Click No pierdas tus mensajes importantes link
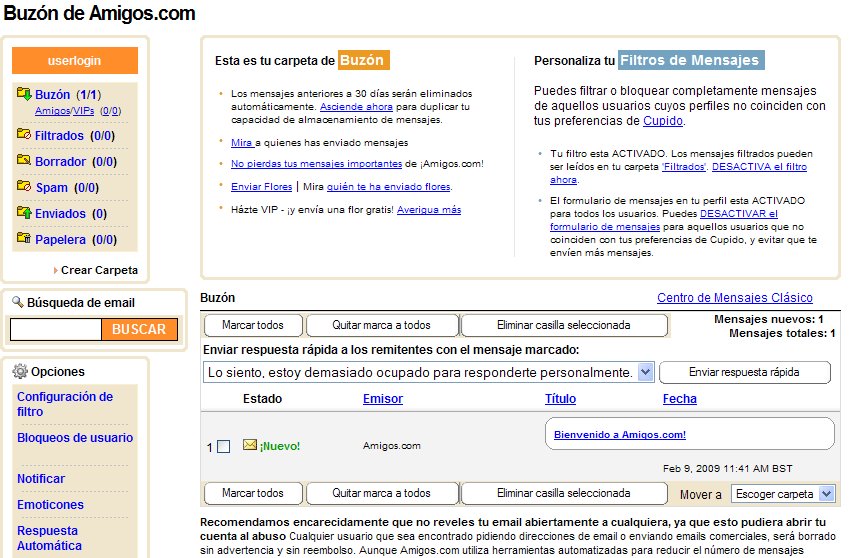Viewport: 861px width, 558px height. pyautogui.click(x=316, y=164)
